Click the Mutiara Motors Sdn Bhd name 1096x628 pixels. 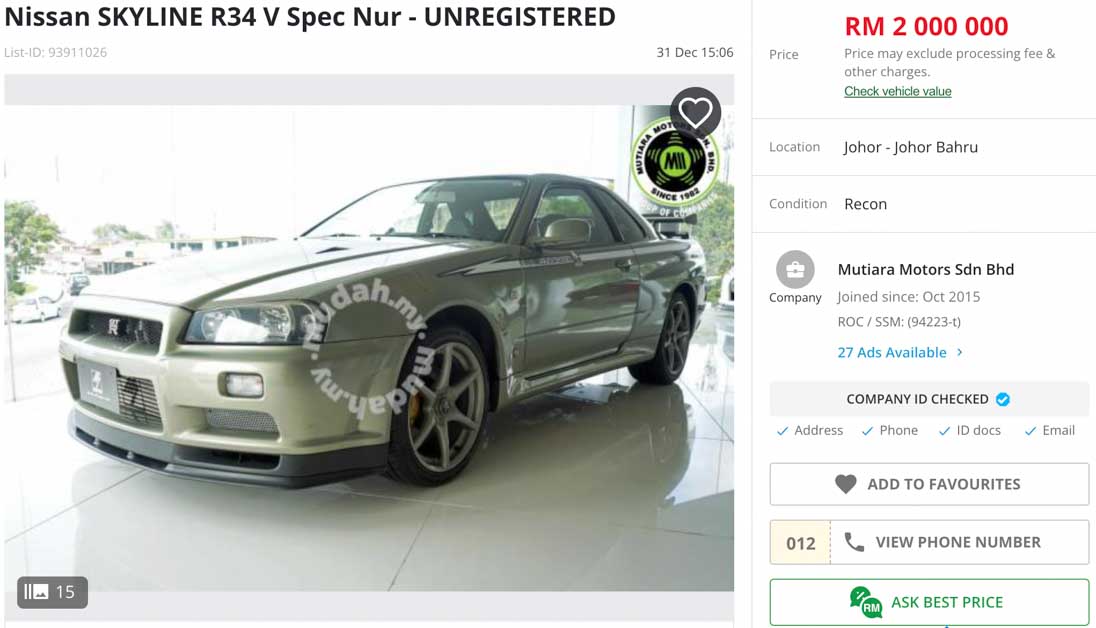click(x=925, y=269)
